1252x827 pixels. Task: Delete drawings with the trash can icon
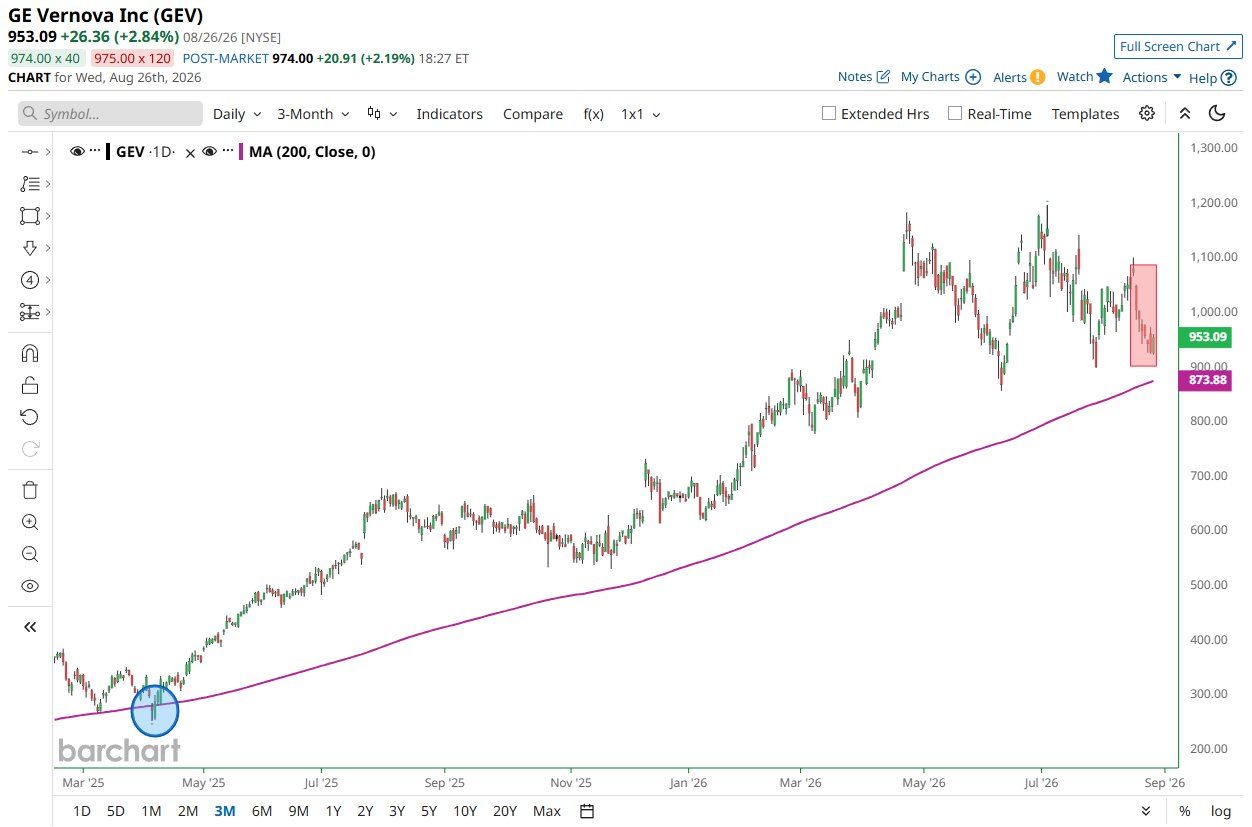30,490
